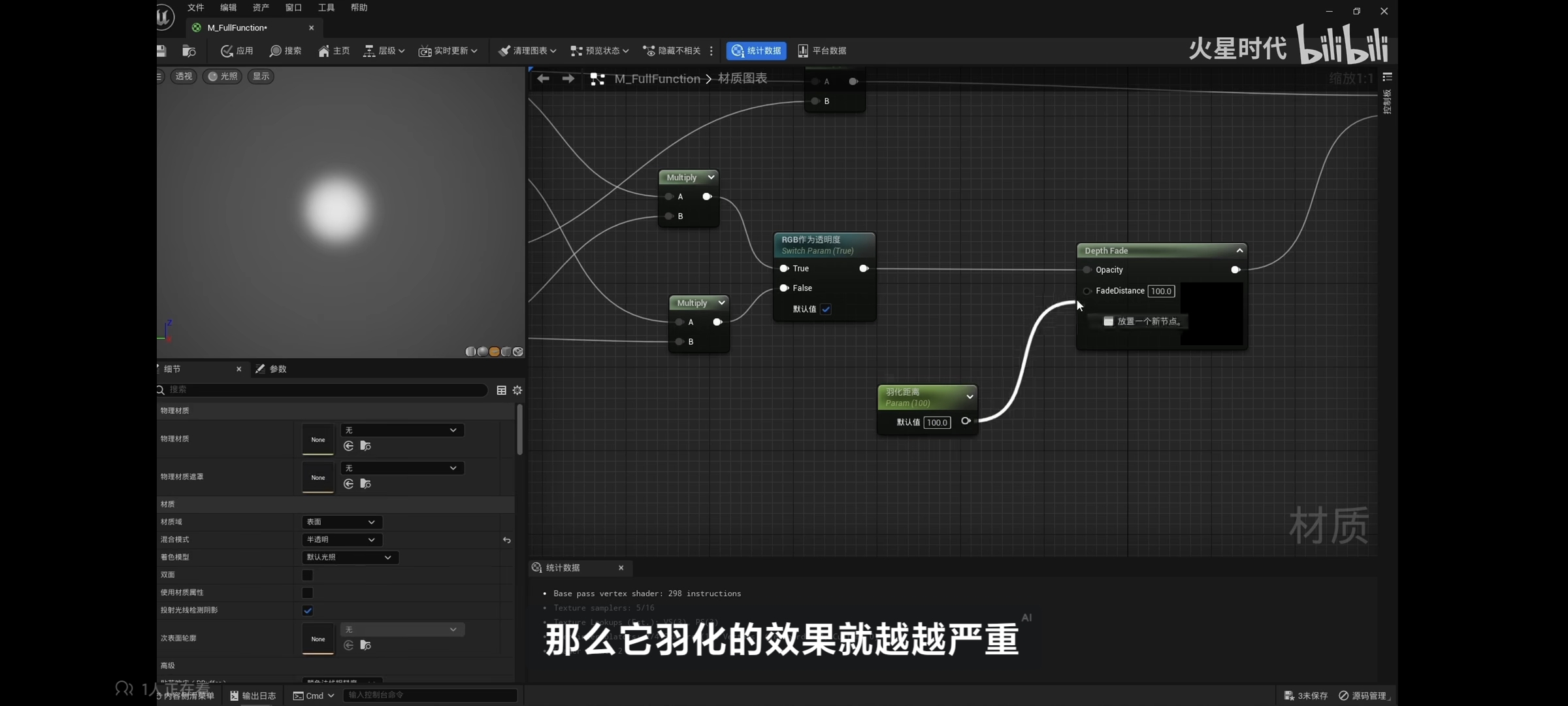Click the browse icon under physical material

(x=366, y=446)
